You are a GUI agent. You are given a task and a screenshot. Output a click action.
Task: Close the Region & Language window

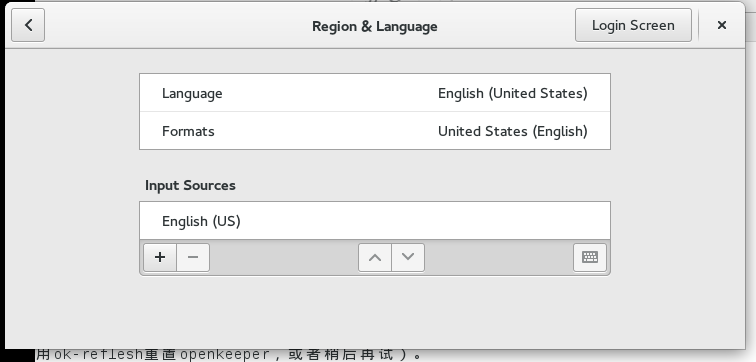pos(721,25)
